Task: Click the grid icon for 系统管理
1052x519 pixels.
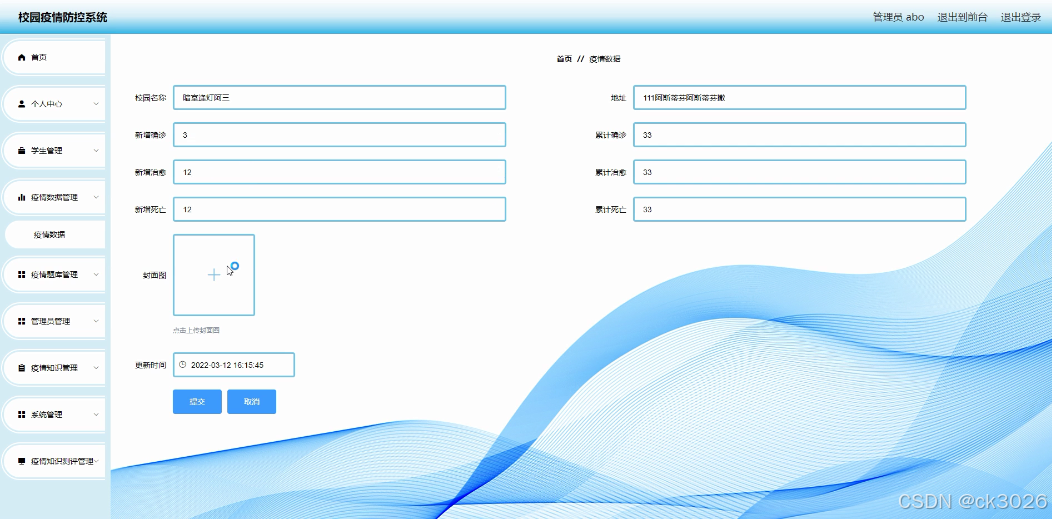Action: (x=21, y=414)
